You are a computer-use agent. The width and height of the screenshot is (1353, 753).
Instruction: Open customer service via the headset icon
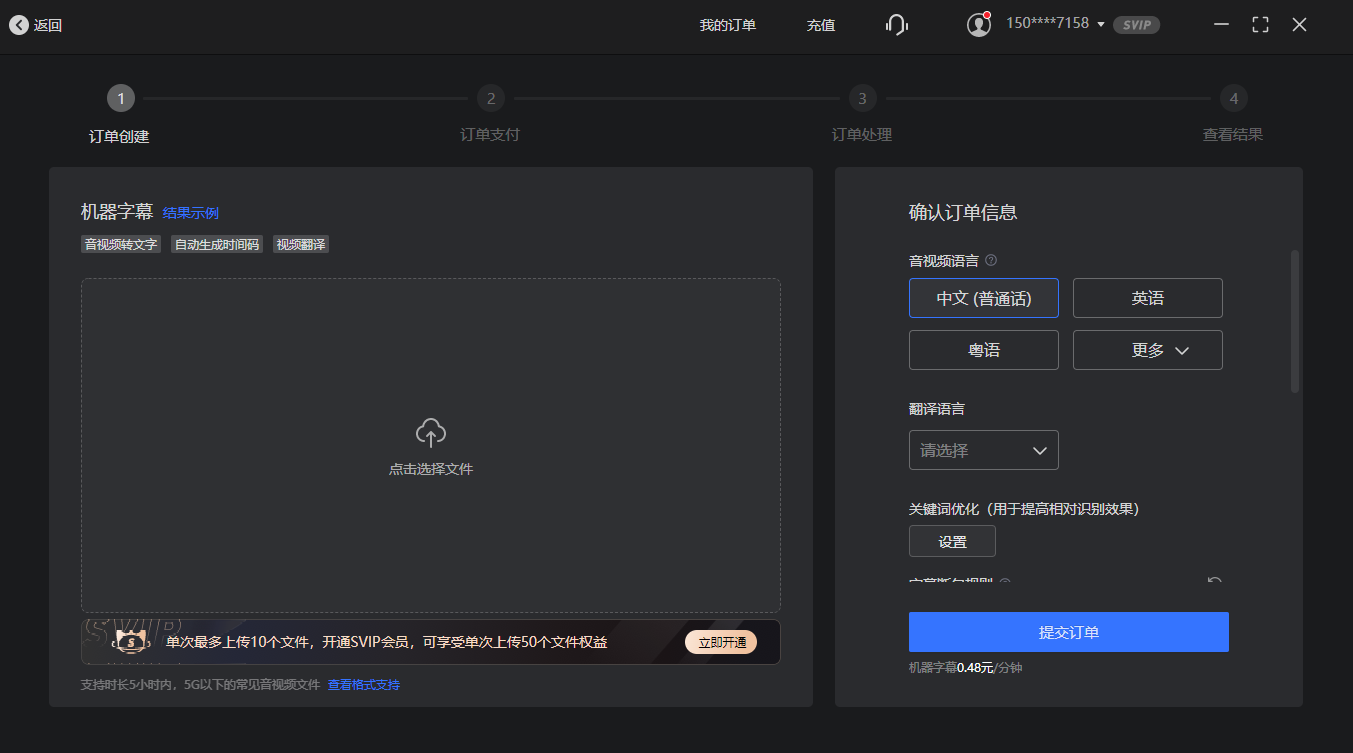tap(896, 25)
